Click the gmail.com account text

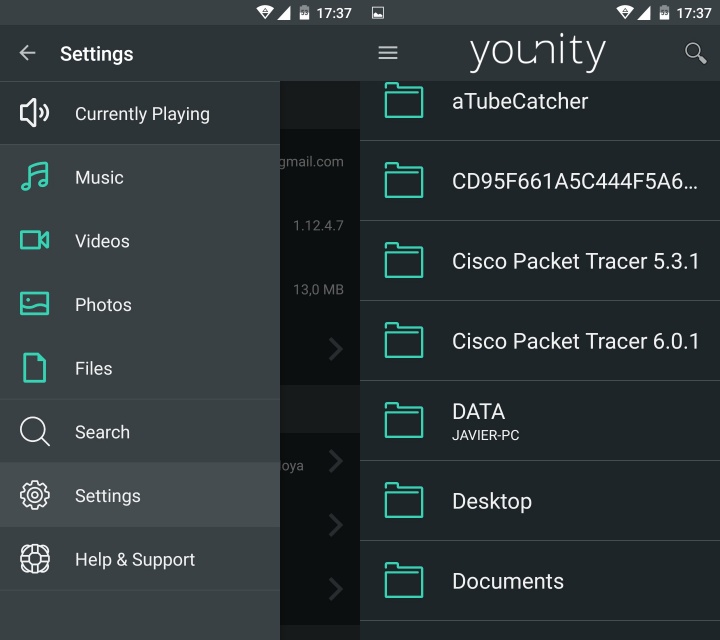click(312, 162)
